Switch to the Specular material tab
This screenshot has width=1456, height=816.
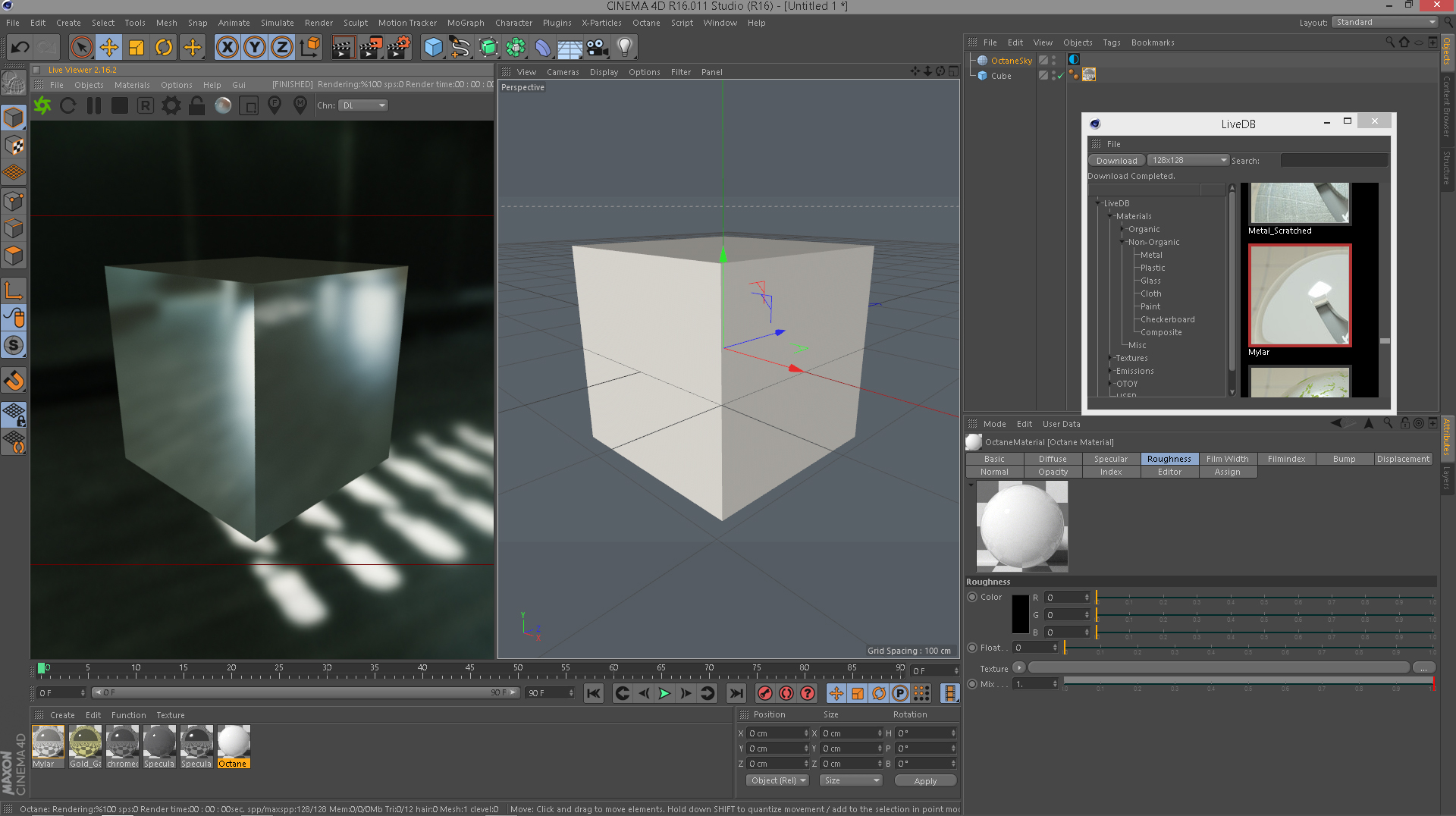tap(1110, 460)
